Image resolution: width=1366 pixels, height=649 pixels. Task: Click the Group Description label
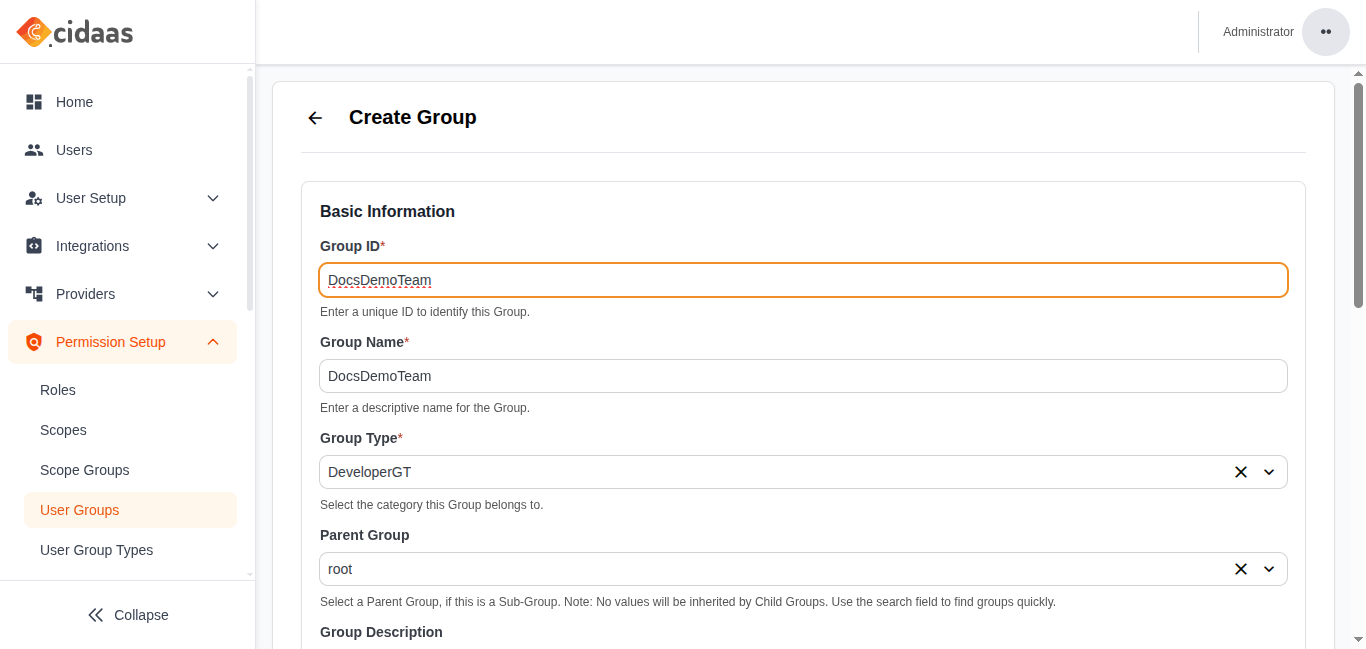click(x=381, y=632)
